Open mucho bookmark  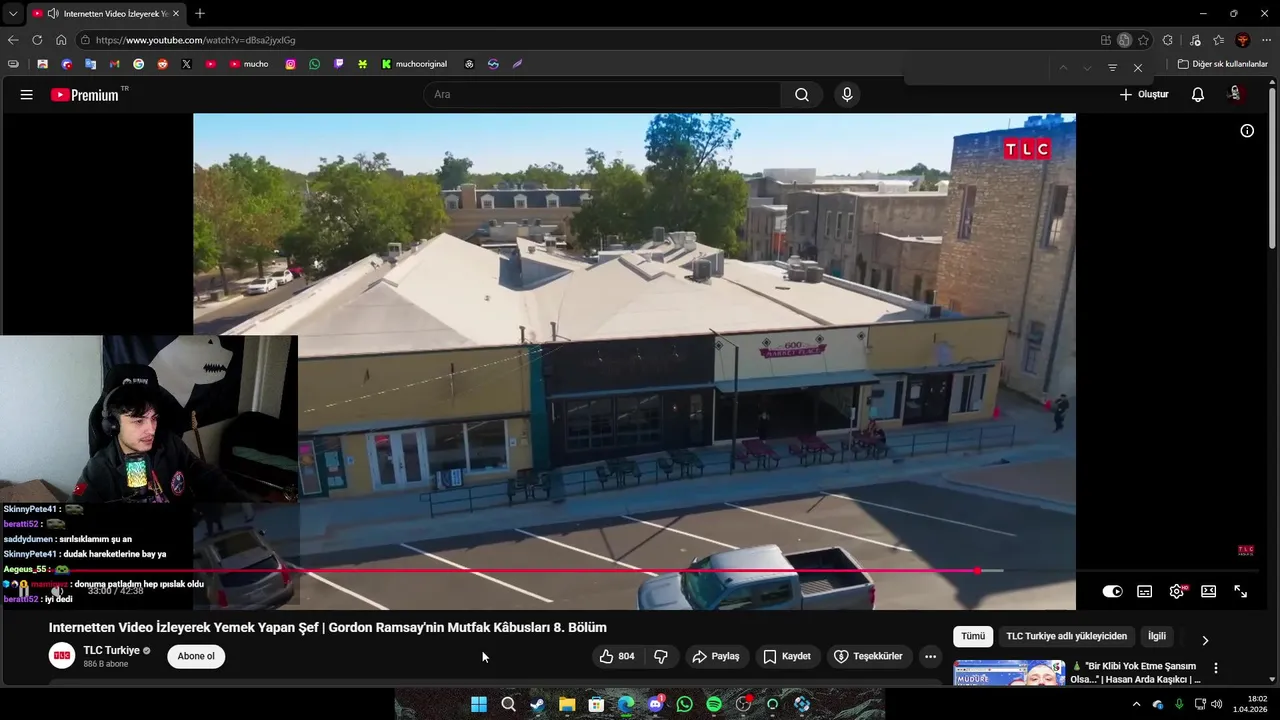coord(249,64)
